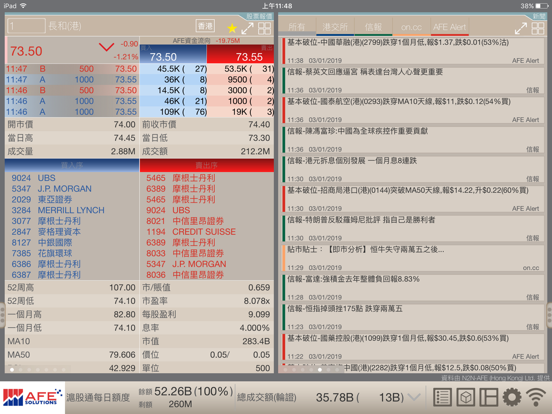Open news 信報-港元拆息個別發展

click(413, 169)
